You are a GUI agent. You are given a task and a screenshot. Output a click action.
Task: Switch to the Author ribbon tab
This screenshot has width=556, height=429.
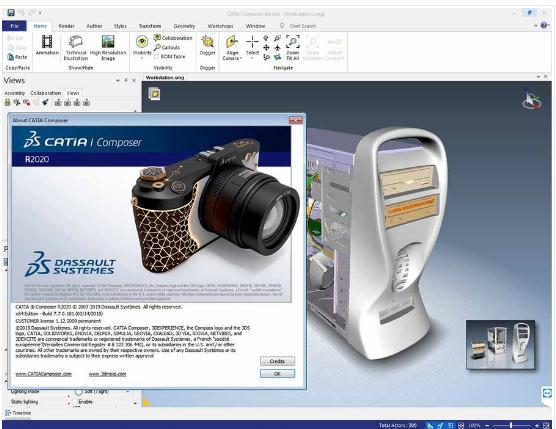94,26
